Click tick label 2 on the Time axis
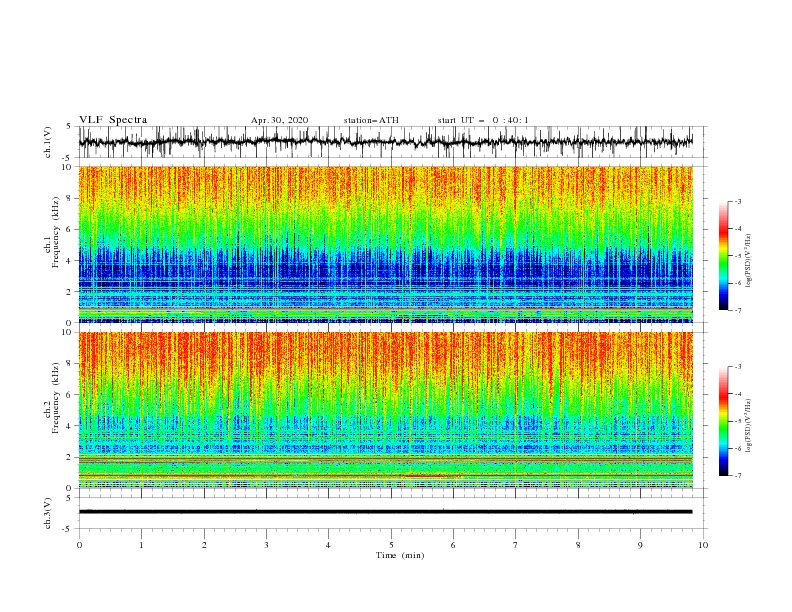The width and height of the screenshot is (792, 612). 204,545
